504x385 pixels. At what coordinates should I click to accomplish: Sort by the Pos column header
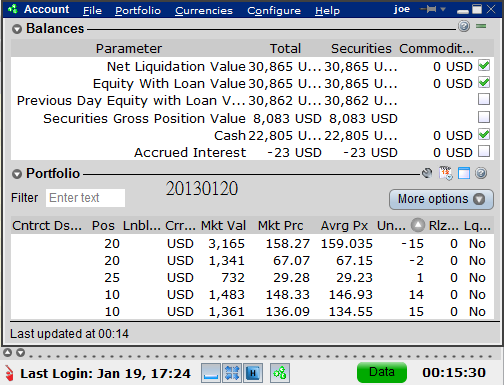[x=103, y=226]
